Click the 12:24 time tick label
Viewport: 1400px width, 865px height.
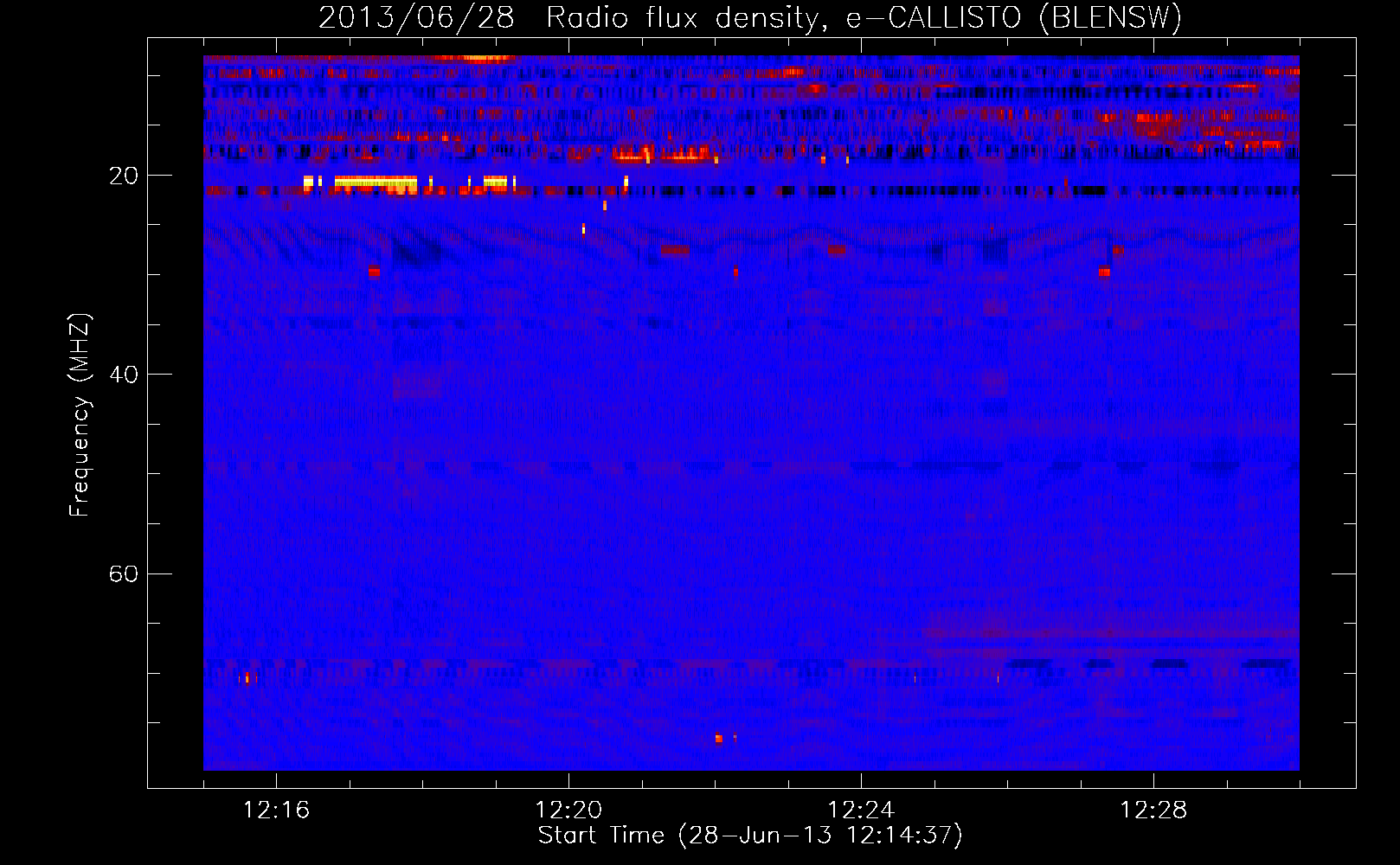(x=861, y=810)
